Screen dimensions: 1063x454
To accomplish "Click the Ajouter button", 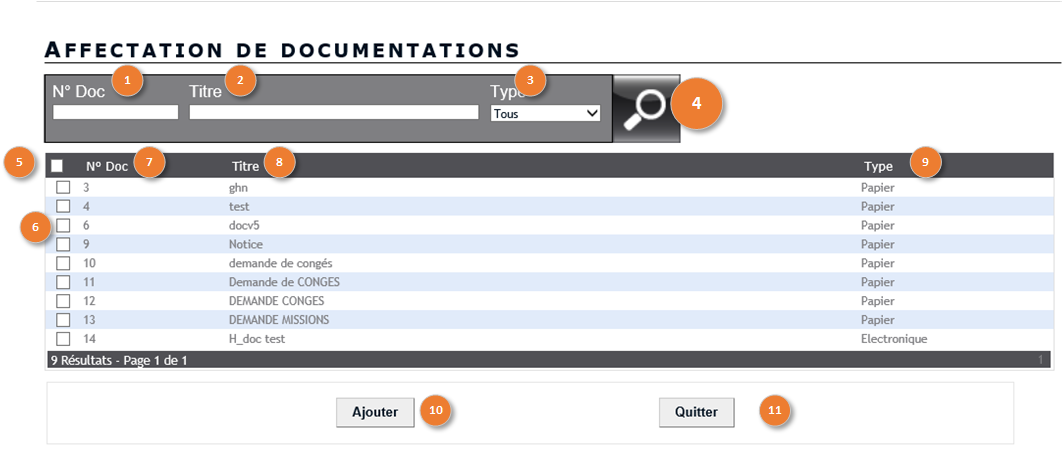I will click(375, 412).
